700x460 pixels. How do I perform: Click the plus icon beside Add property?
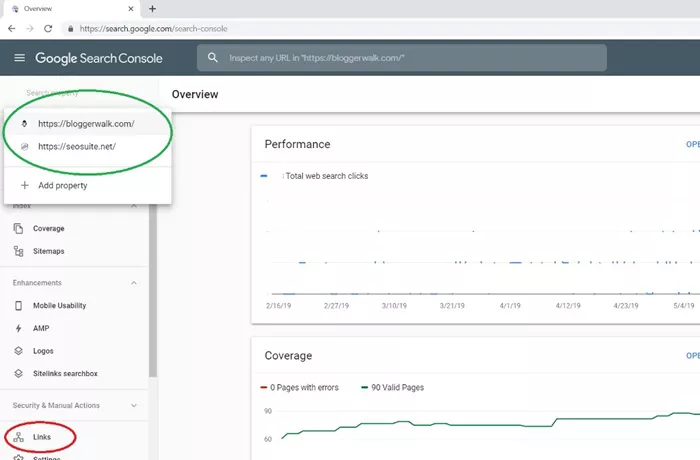[25, 185]
